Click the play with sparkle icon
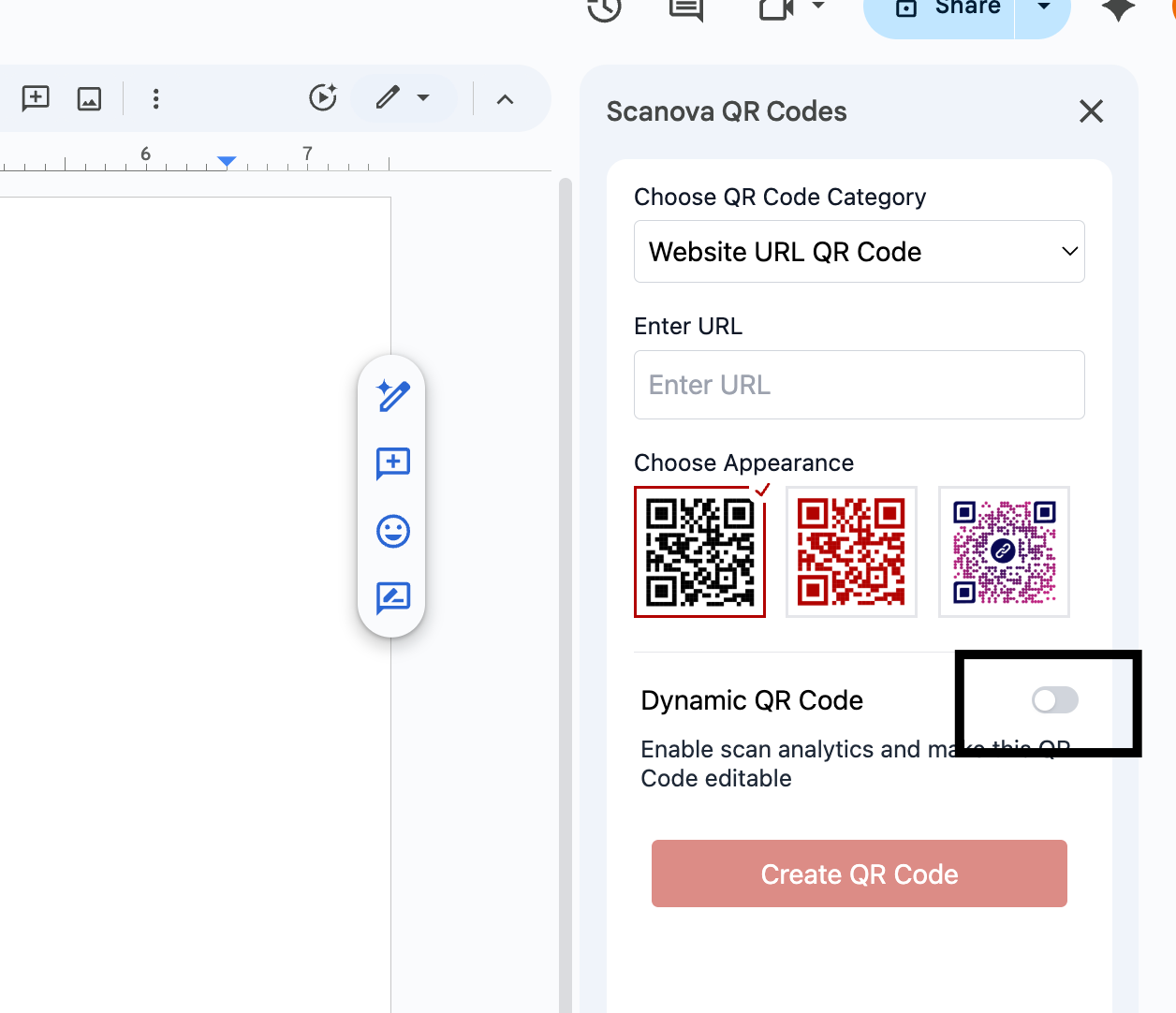This screenshot has height=1013, width=1176. click(323, 97)
